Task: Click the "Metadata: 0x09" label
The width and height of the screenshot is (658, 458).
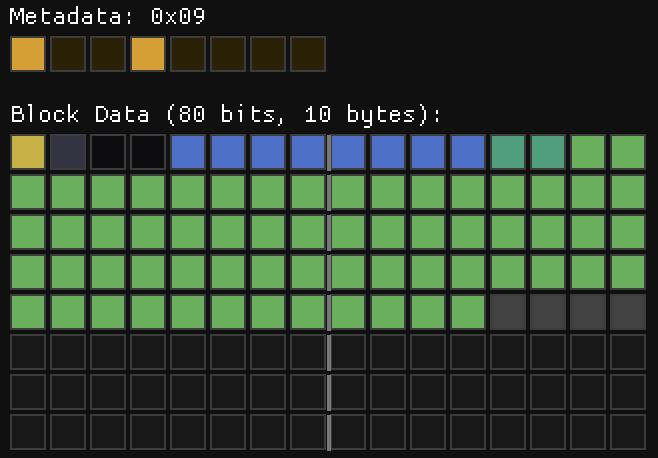Action: click(x=108, y=16)
